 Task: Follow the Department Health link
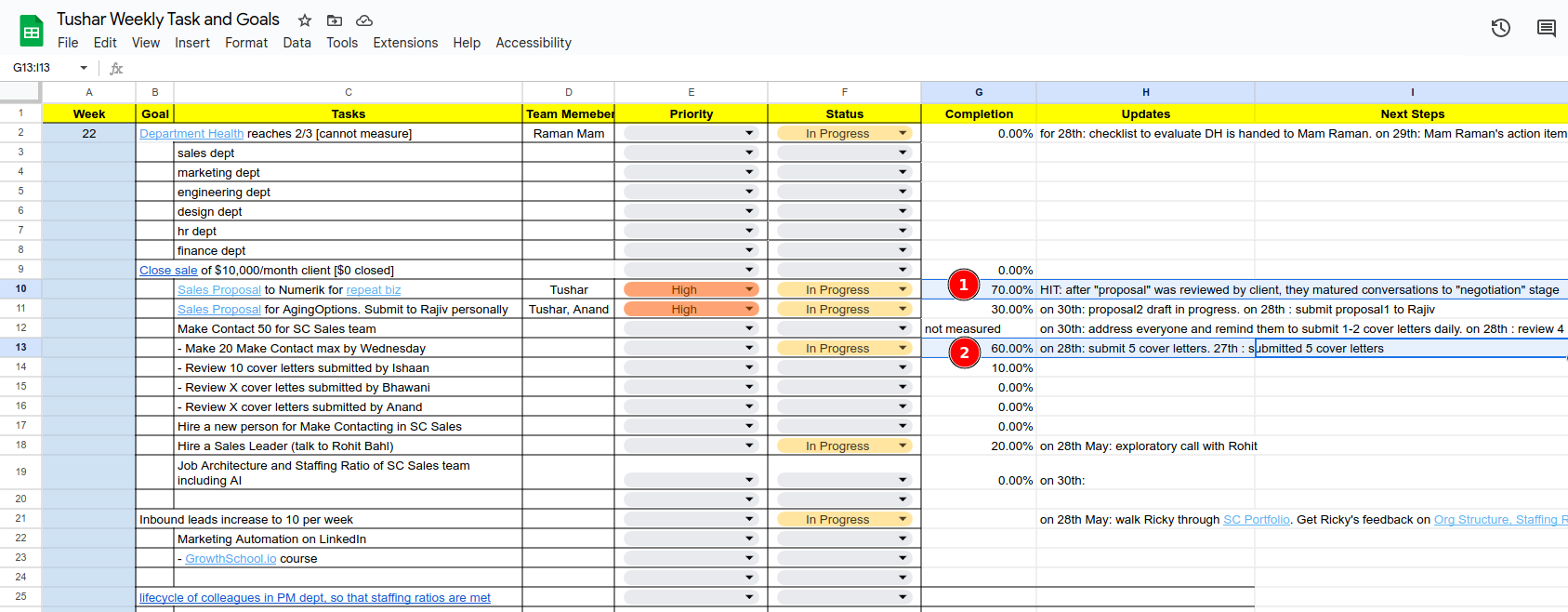point(191,134)
